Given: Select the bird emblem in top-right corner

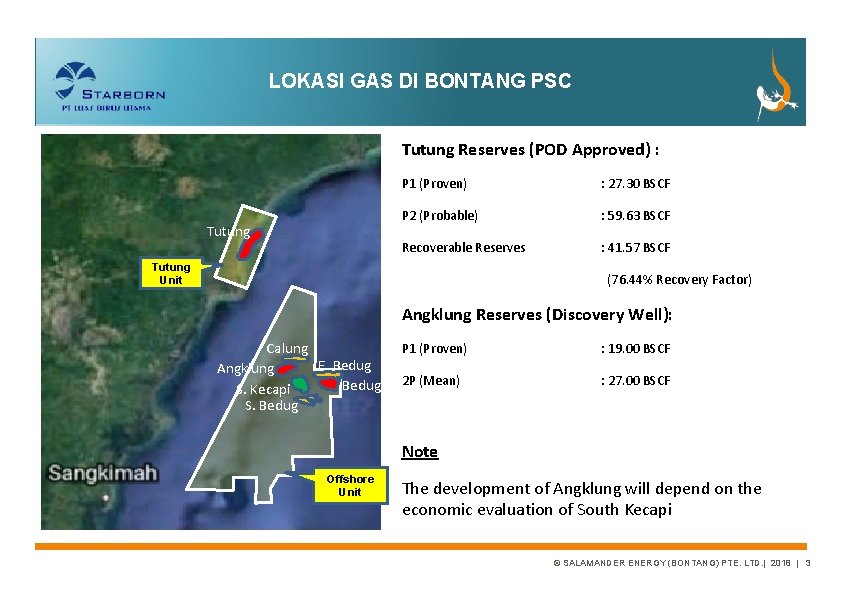Looking at the screenshot, I should click(780, 88).
